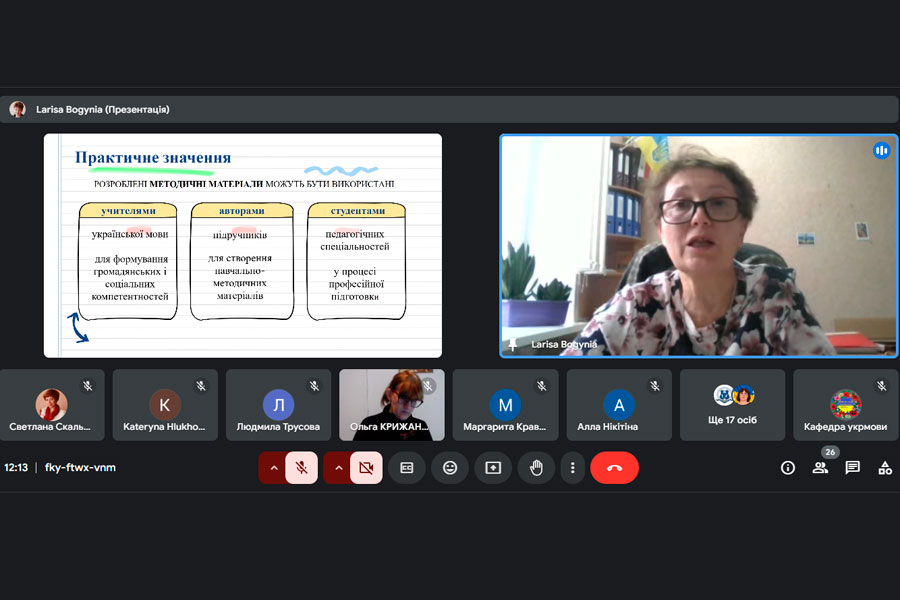
Task: Click the Светлана Скаль... participant tile
Action: [52, 405]
